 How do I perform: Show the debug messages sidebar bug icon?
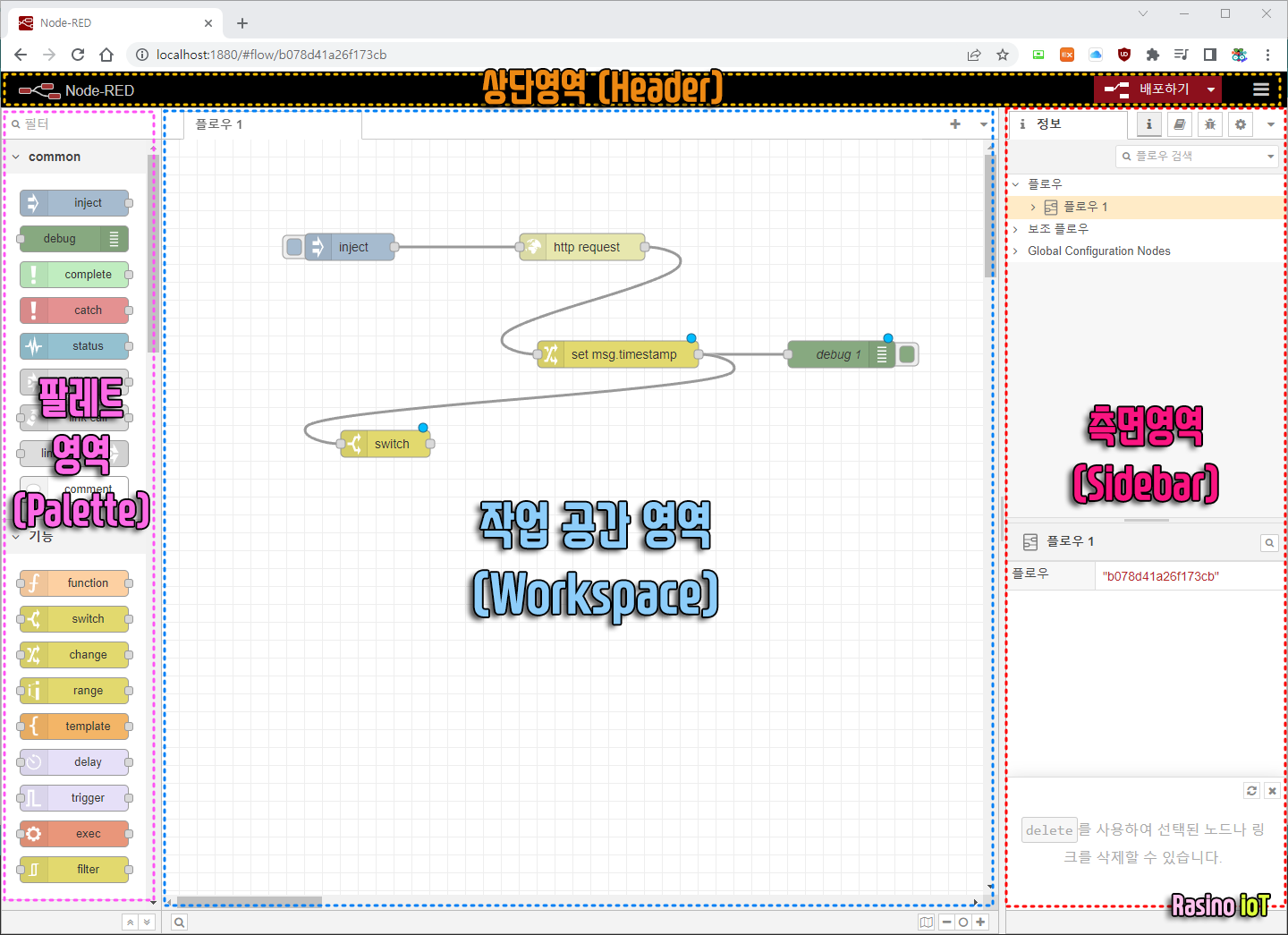point(1210,124)
